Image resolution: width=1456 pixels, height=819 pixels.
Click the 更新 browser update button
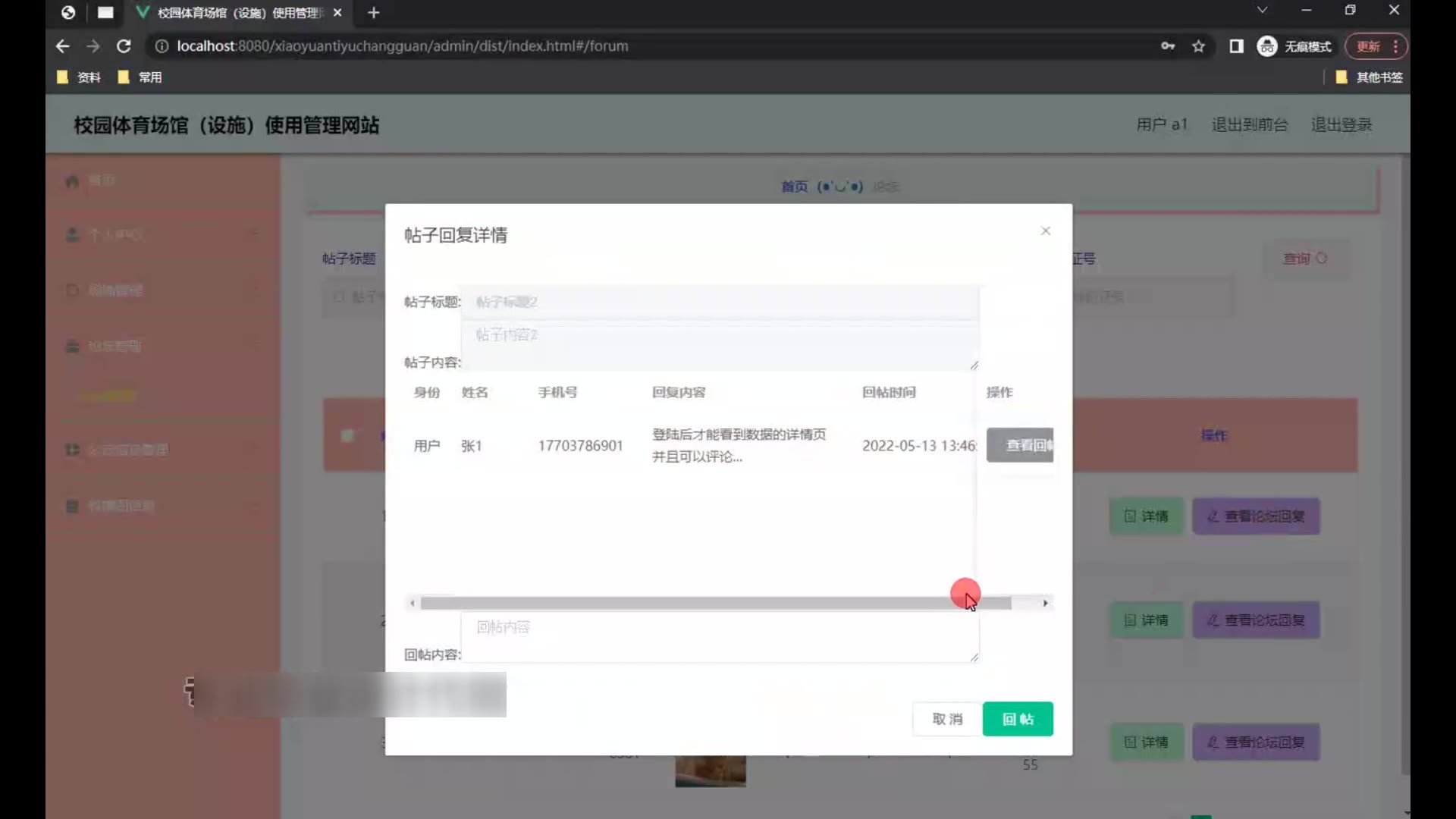(x=1368, y=46)
